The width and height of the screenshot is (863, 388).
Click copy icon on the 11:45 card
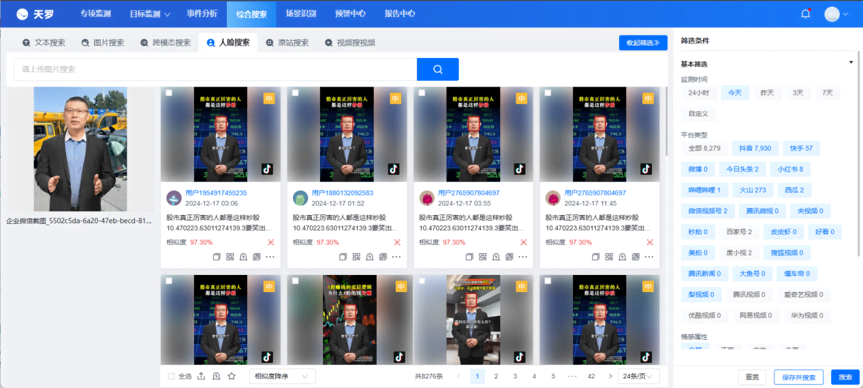tap(596, 257)
